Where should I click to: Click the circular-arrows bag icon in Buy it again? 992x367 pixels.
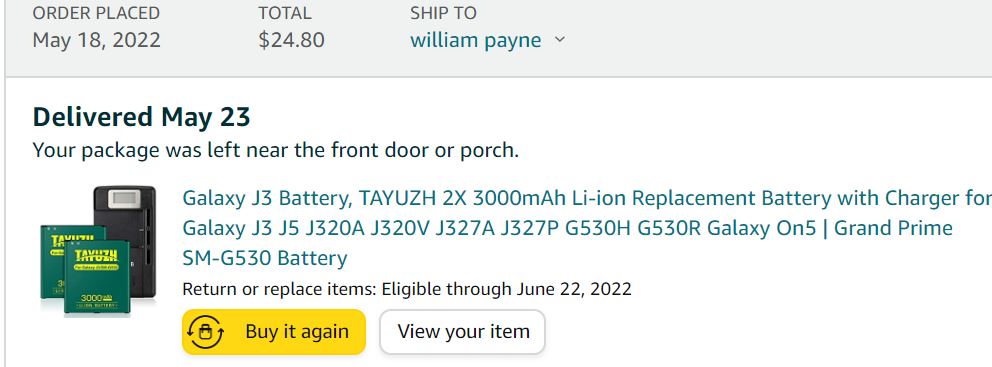coord(206,332)
